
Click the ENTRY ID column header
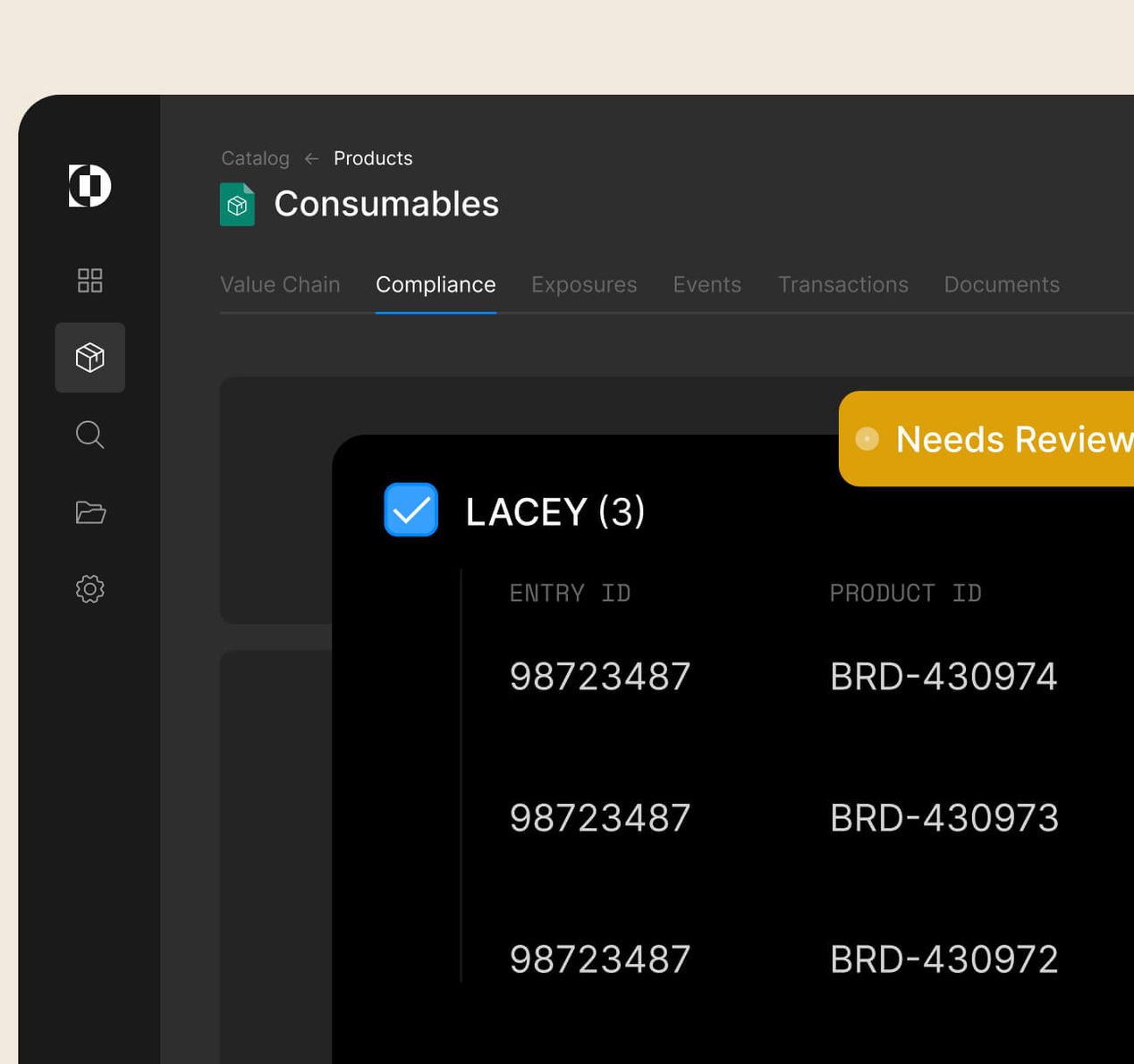point(570,593)
